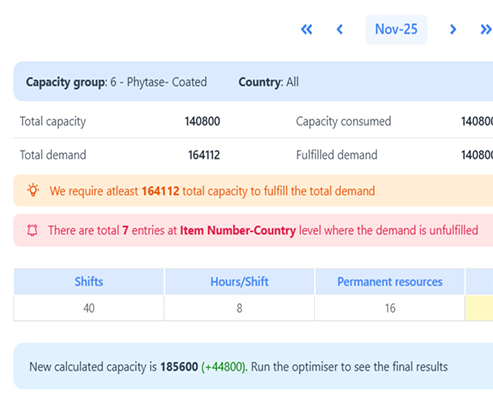This screenshot has height=401, width=493.
Task: Jump to last month with double-right arrows
Action: 486,29
